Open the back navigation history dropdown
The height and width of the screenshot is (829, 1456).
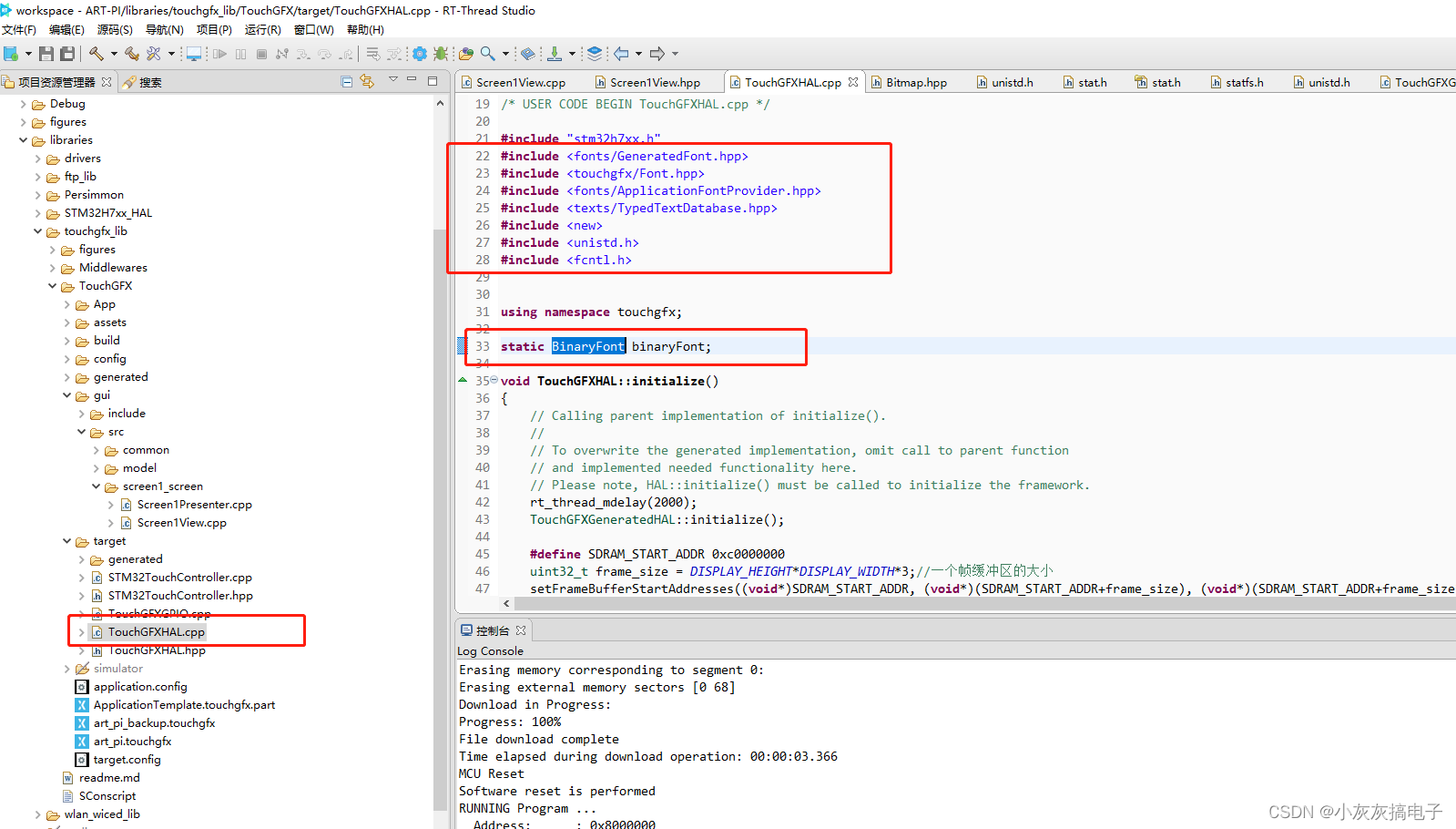[x=638, y=54]
